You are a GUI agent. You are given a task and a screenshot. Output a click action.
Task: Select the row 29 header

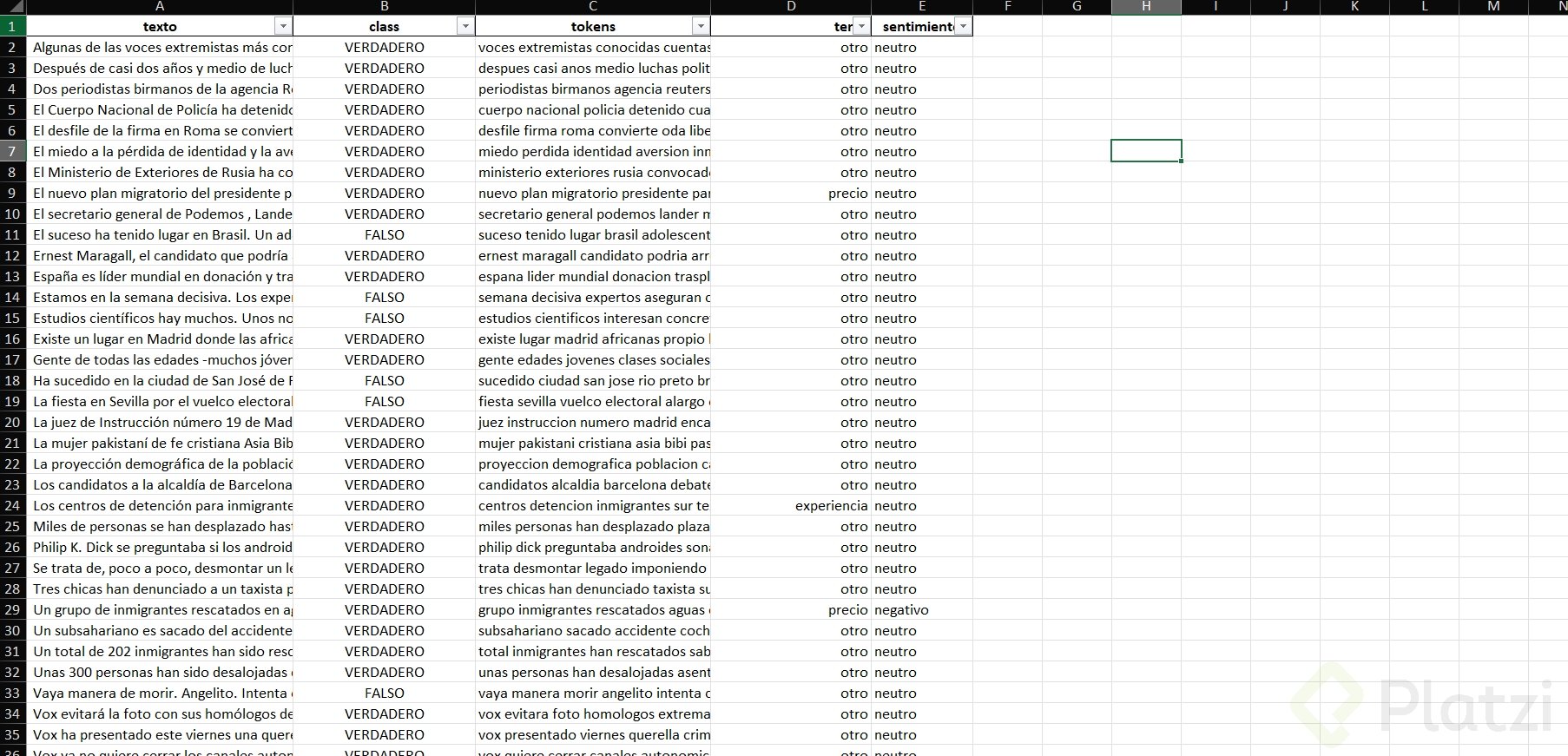(x=12, y=609)
